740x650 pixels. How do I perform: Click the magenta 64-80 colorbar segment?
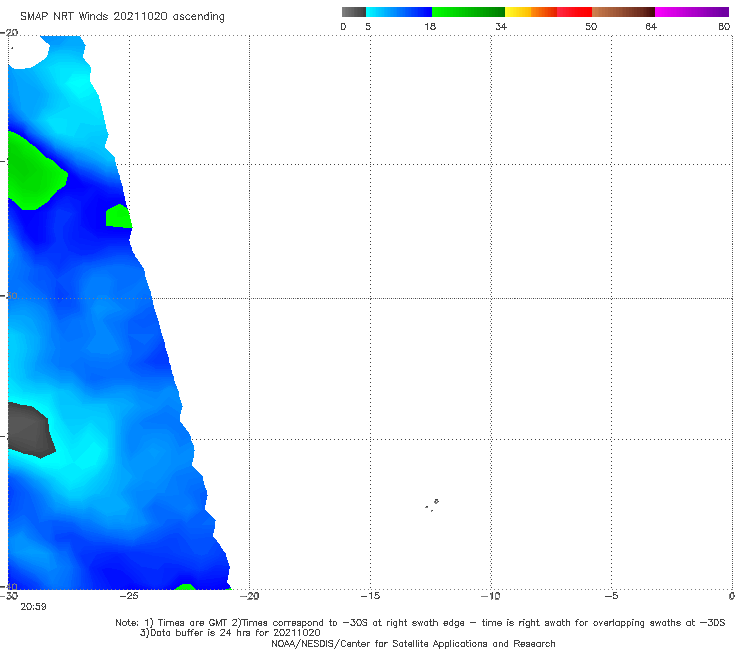[692, 12]
